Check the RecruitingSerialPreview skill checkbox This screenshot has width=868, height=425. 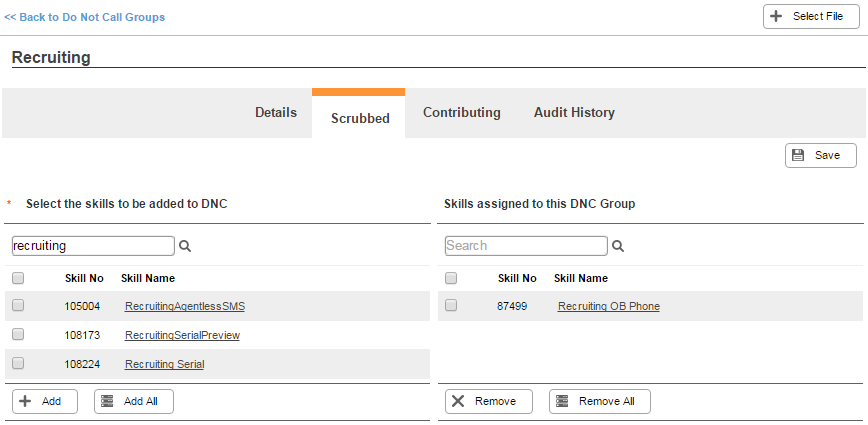click(18, 334)
